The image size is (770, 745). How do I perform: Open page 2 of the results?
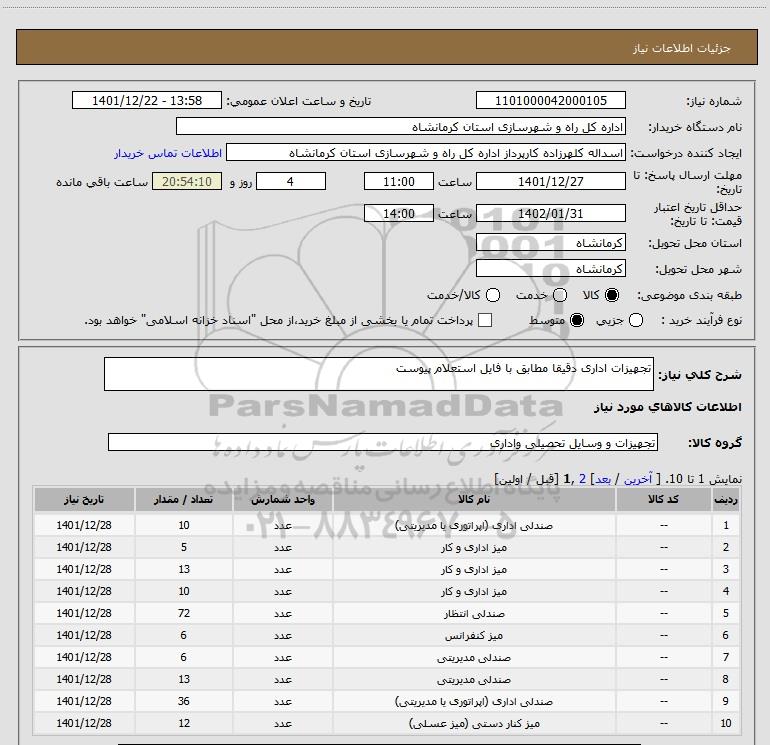(x=582, y=479)
